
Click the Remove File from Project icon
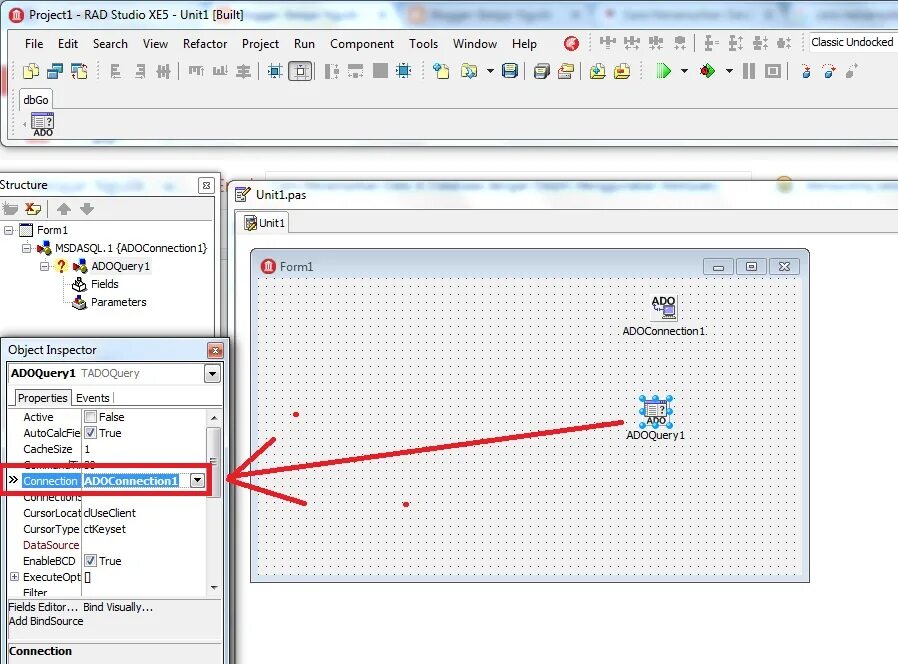622,71
